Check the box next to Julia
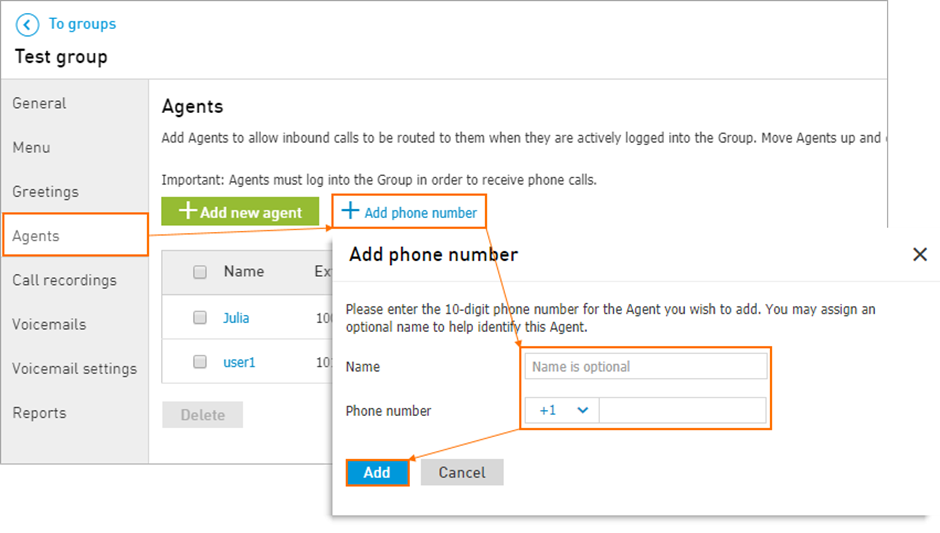 click(200, 317)
